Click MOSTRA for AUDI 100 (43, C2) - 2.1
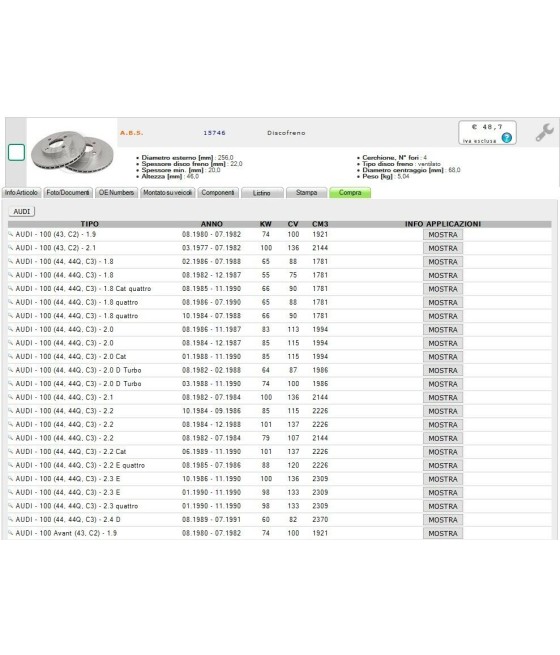The height and width of the screenshot is (655, 560). 443,248
